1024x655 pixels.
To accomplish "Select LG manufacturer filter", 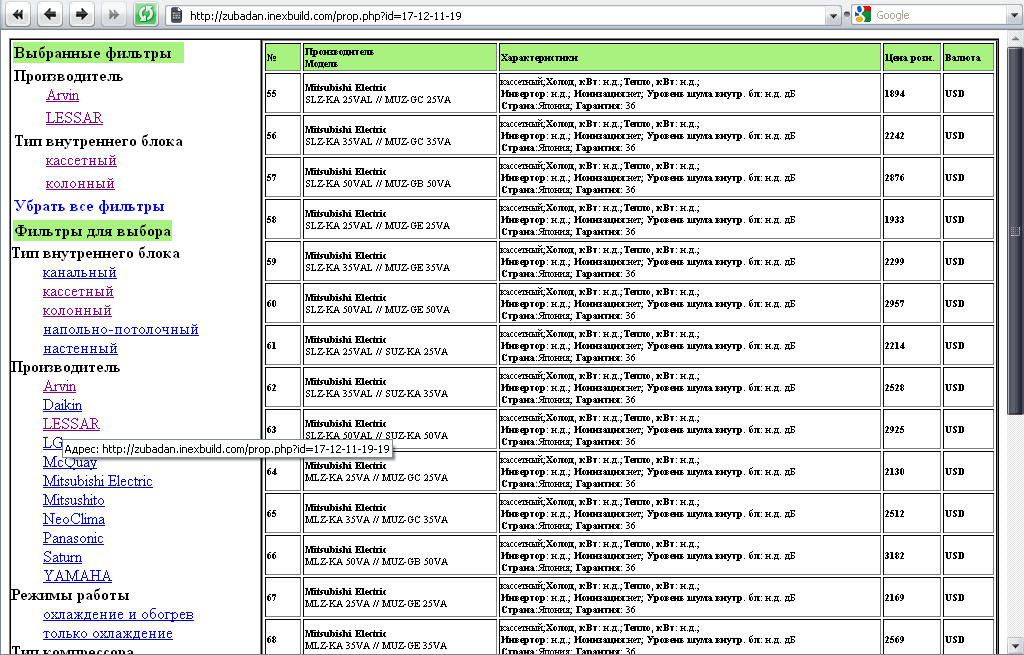I will (x=53, y=443).
